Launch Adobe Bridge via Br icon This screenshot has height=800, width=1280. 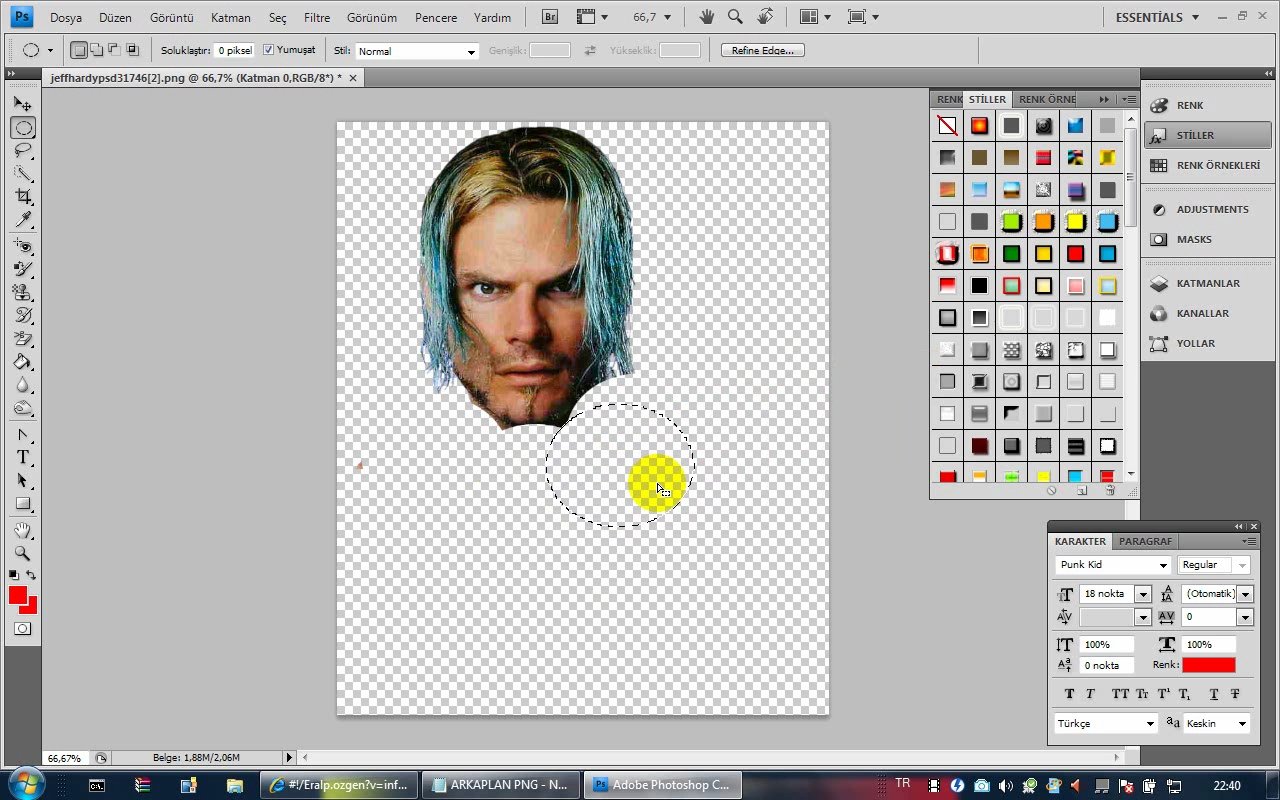(550, 17)
